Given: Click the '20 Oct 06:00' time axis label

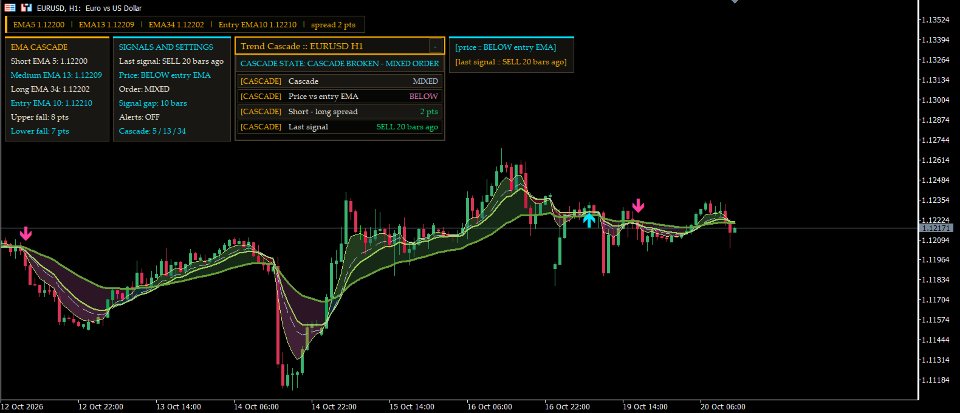Looking at the screenshot, I should tap(723, 406).
